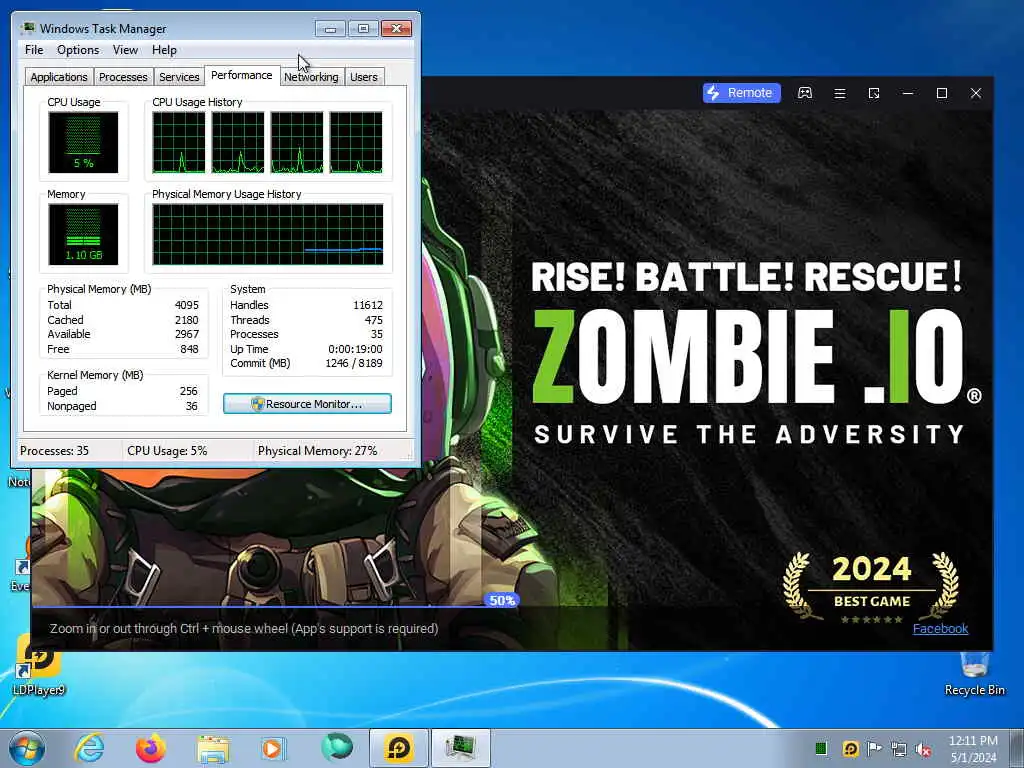This screenshot has height=768, width=1024.
Task: Launch Internet Explorer from the taskbar
Action: (x=89, y=748)
